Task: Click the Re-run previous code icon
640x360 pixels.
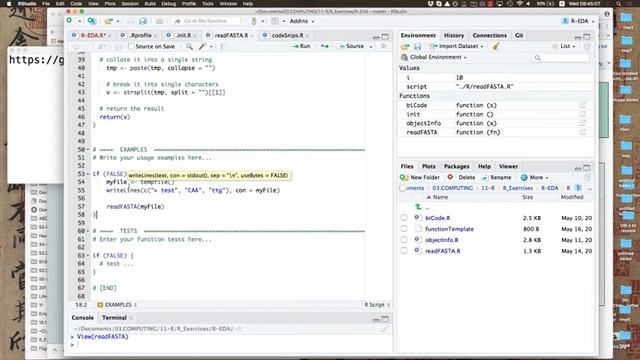Action: coord(324,47)
